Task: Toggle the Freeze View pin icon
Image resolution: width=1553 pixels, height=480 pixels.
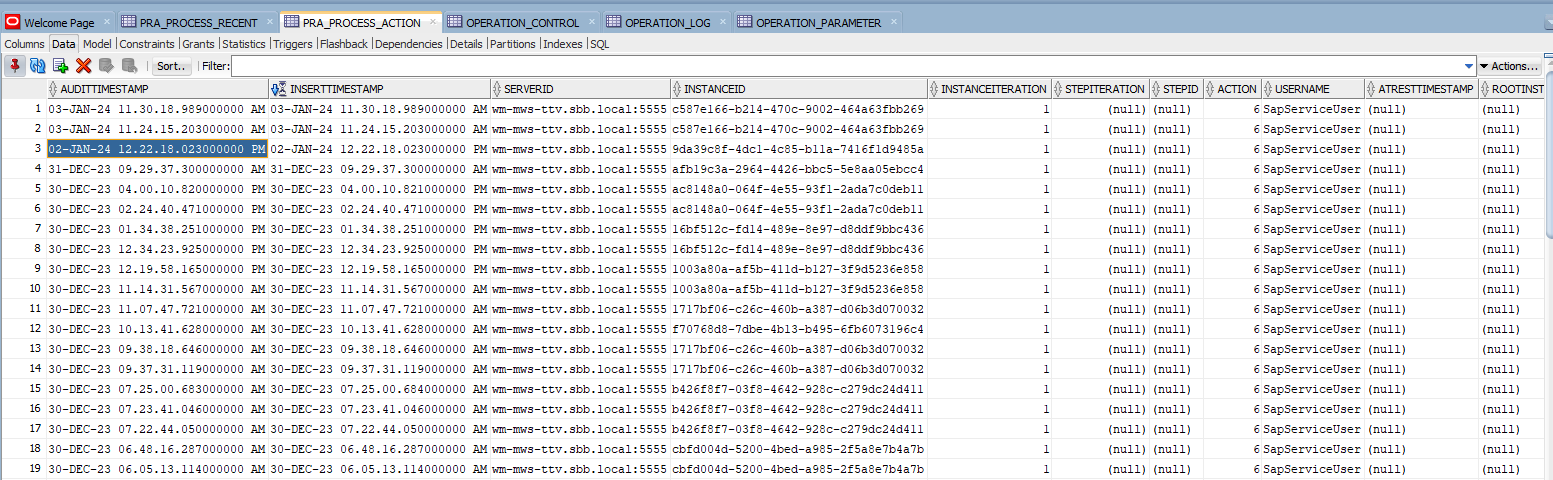Action: tap(15, 66)
